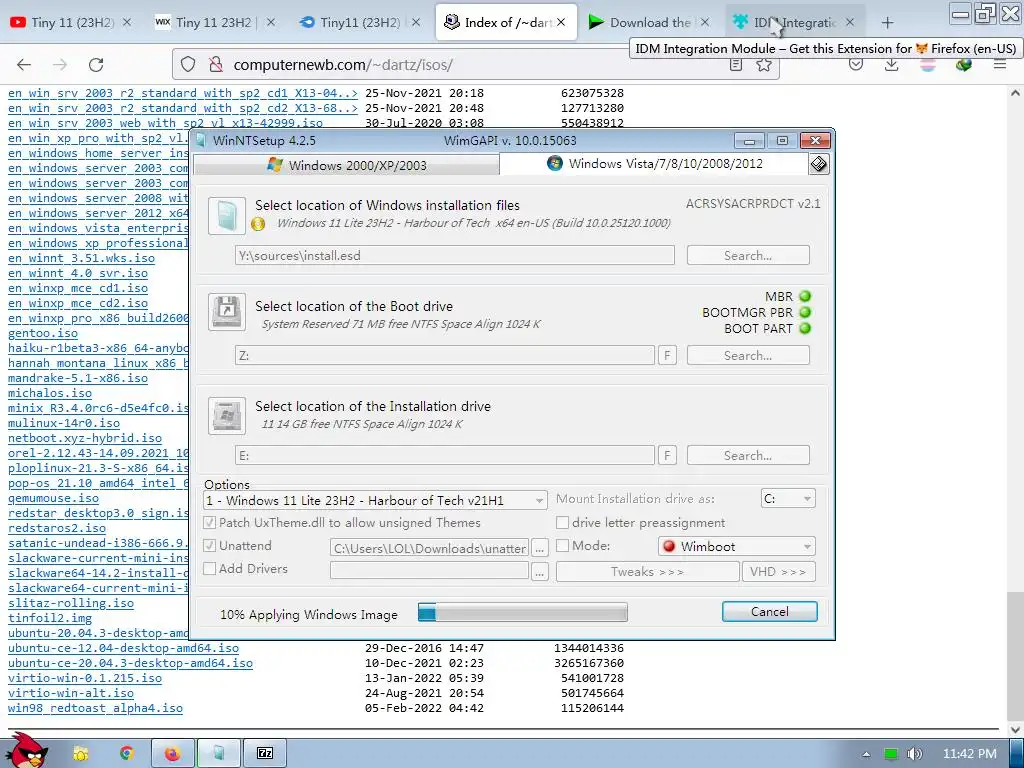Click Search for Installation drive
The height and width of the screenshot is (768, 1024).
click(x=748, y=455)
